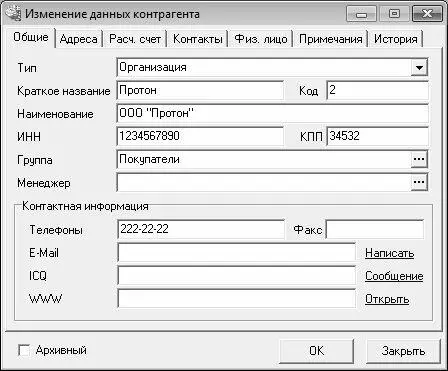Click into the Телефоны field
Viewport: 448px width, 371px height.
tap(201, 229)
